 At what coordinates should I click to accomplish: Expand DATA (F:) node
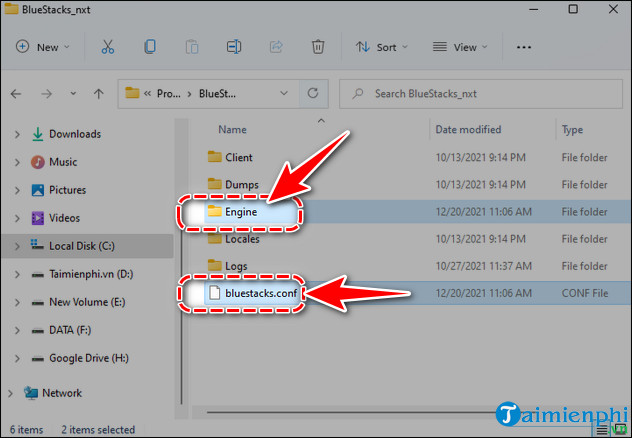(x=17, y=330)
